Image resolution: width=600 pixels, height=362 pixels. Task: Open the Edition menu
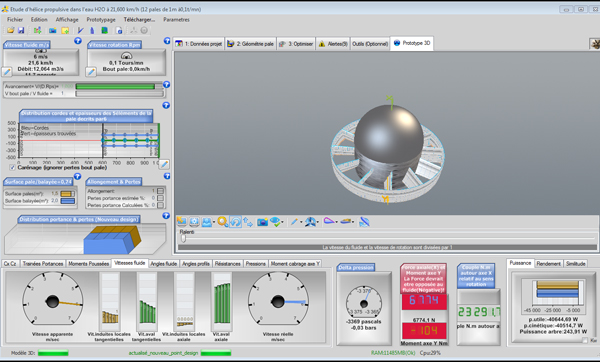pyautogui.click(x=39, y=20)
